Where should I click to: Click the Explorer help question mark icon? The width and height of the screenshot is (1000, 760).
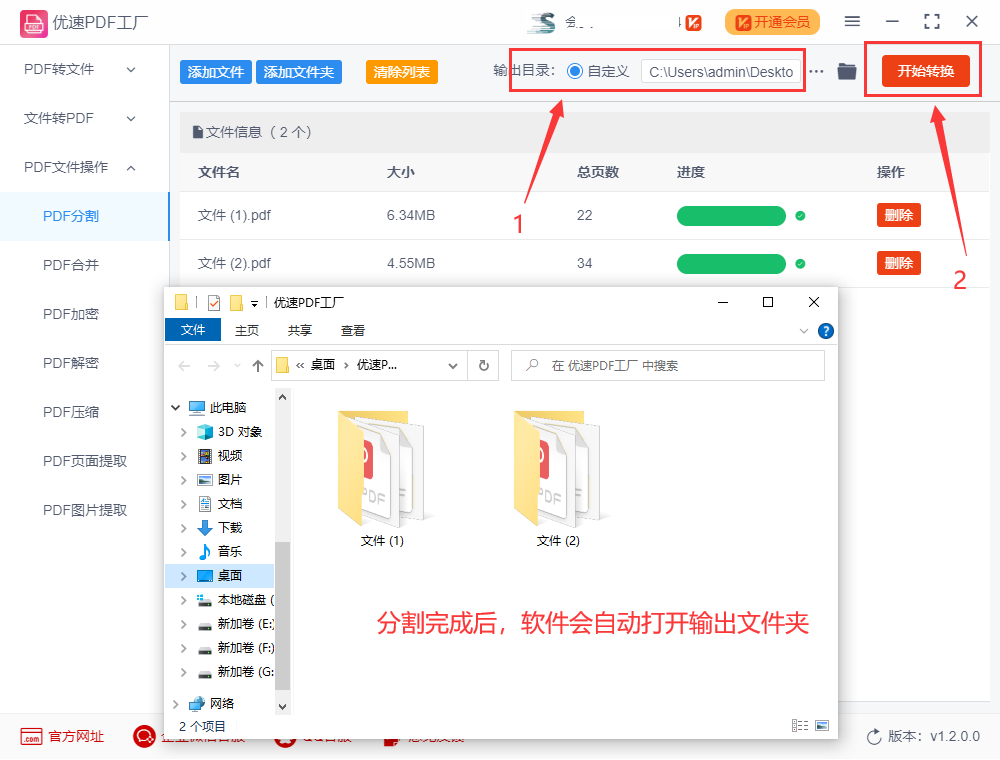[825, 331]
